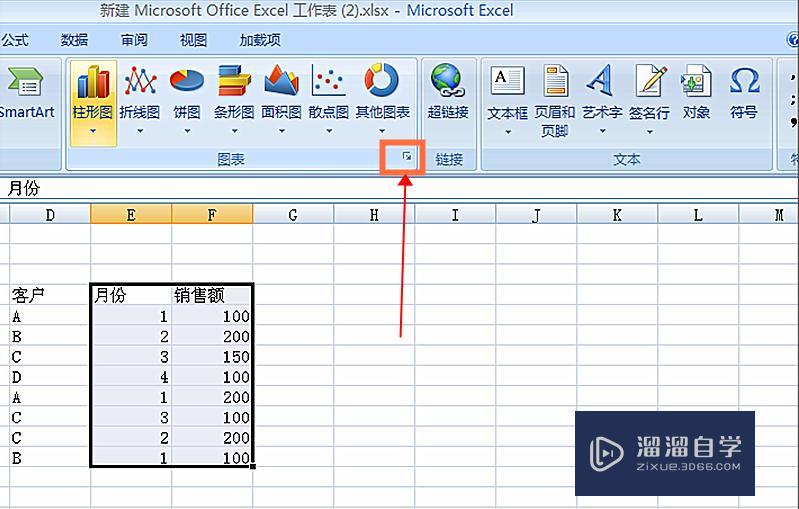Expand the 条形图 dropdown arrow
This screenshot has height=509, width=799.
[234, 131]
